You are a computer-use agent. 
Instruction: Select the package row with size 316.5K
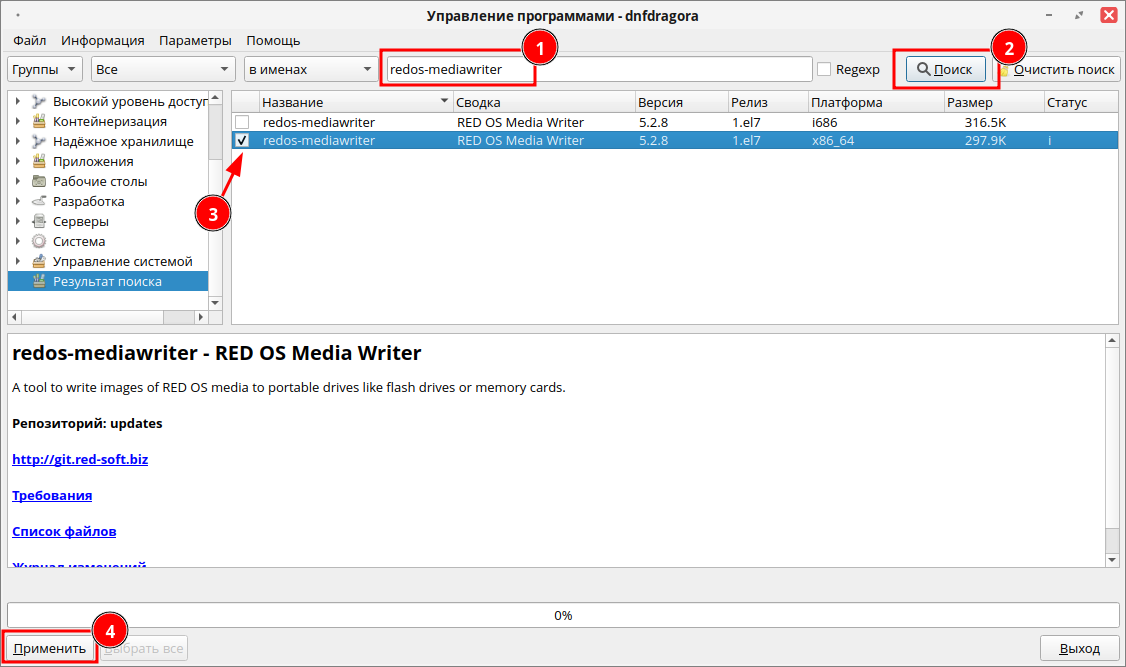(x=675, y=122)
